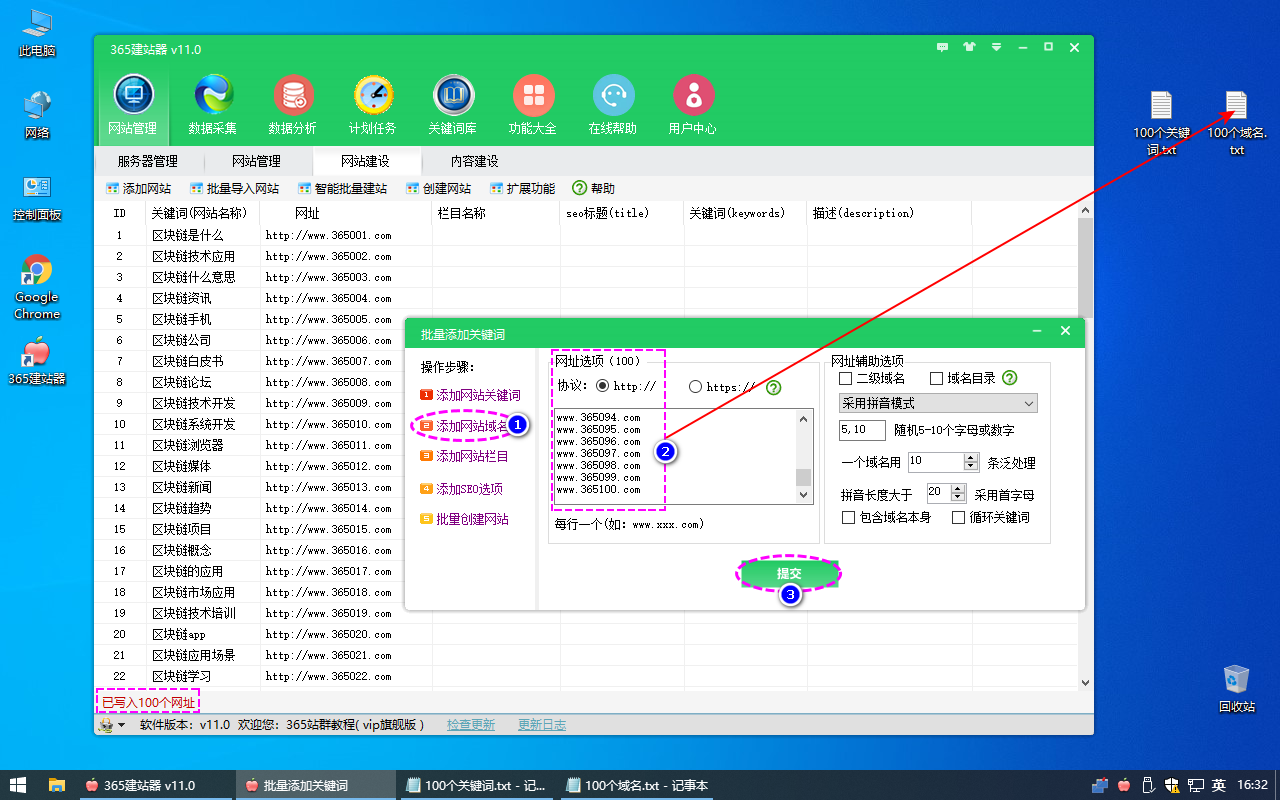Select the https:// protocol radio button
The width and height of the screenshot is (1280, 800).
695,386
